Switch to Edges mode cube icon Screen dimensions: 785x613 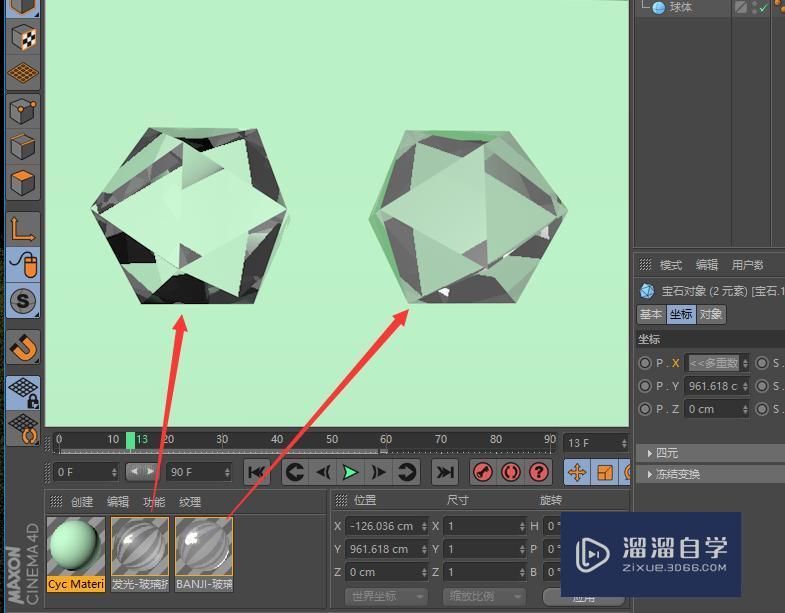pos(23,146)
